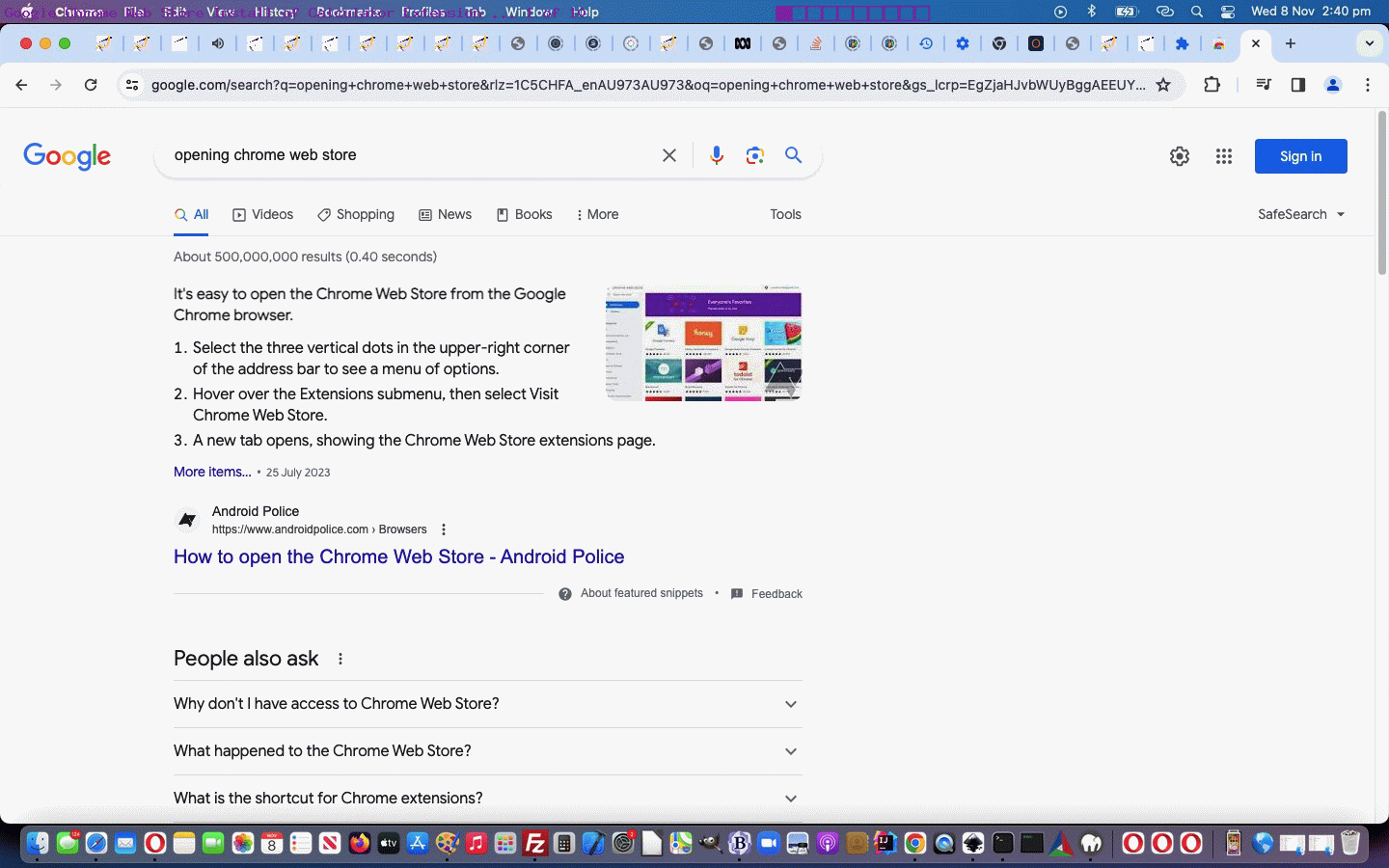
Task: Click the More items... link
Action: pyautogui.click(x=212, y=472)
